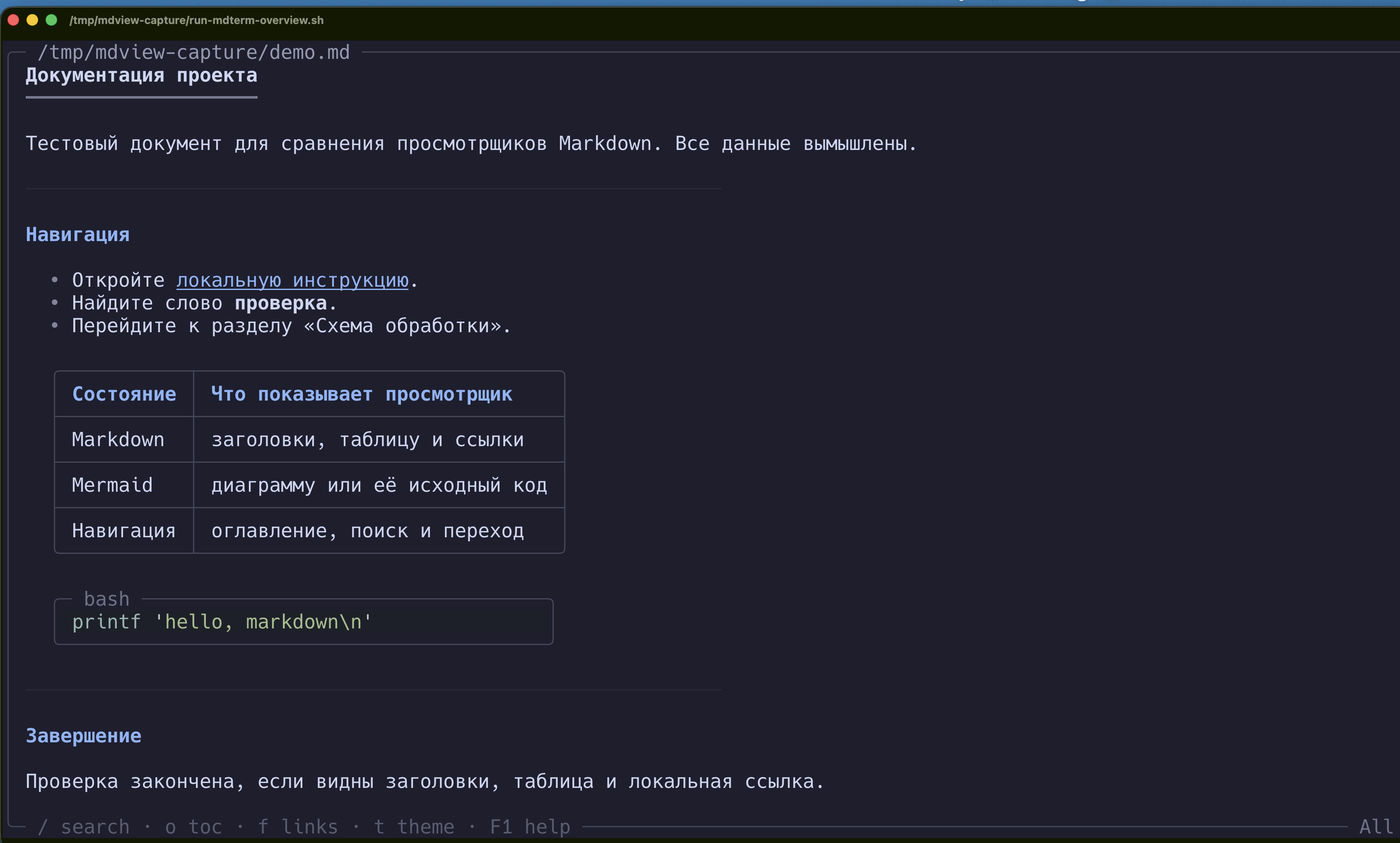Click the F1 help hint in status bar
Viewport: 1400px width, 843px height.
[x=530, y=827]
